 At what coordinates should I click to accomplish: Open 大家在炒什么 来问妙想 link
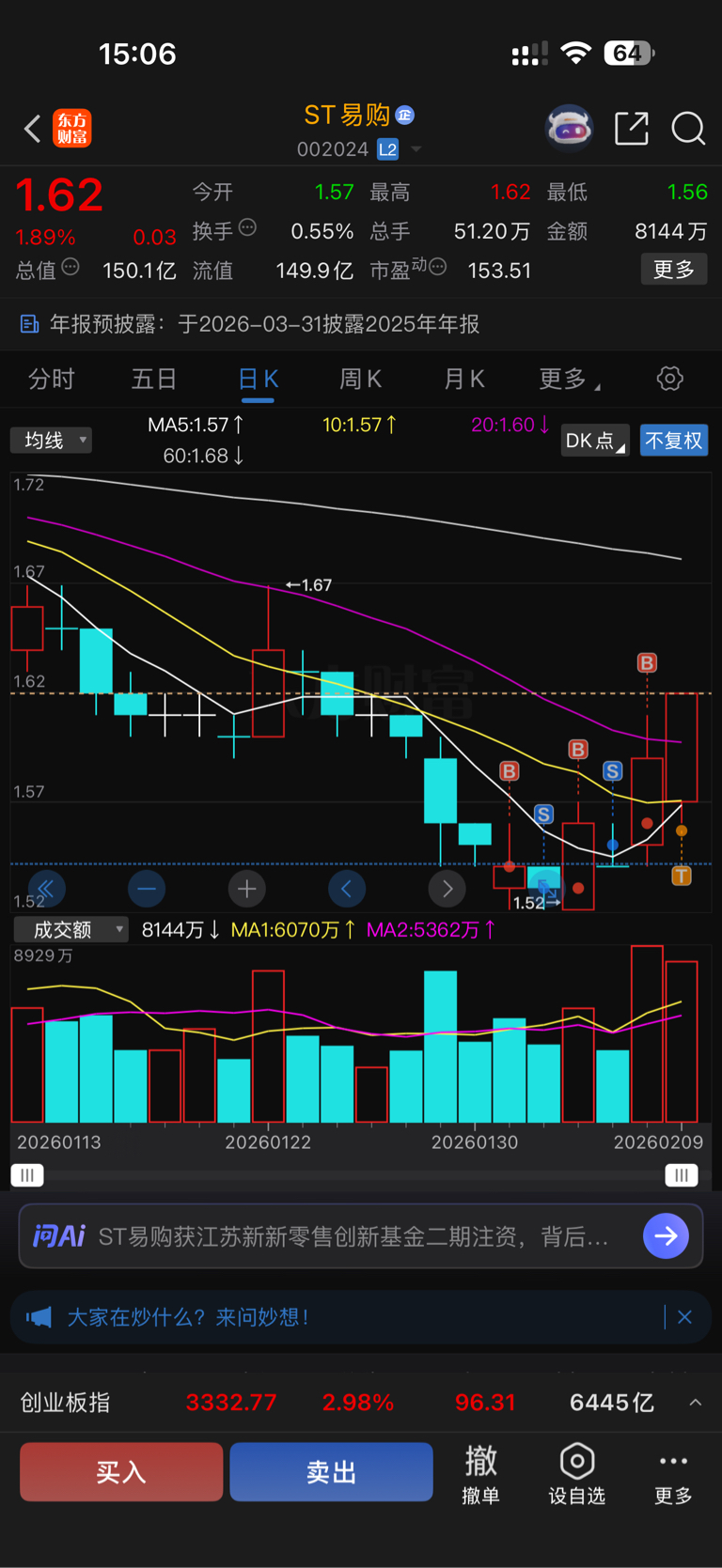pos(189,1317)
